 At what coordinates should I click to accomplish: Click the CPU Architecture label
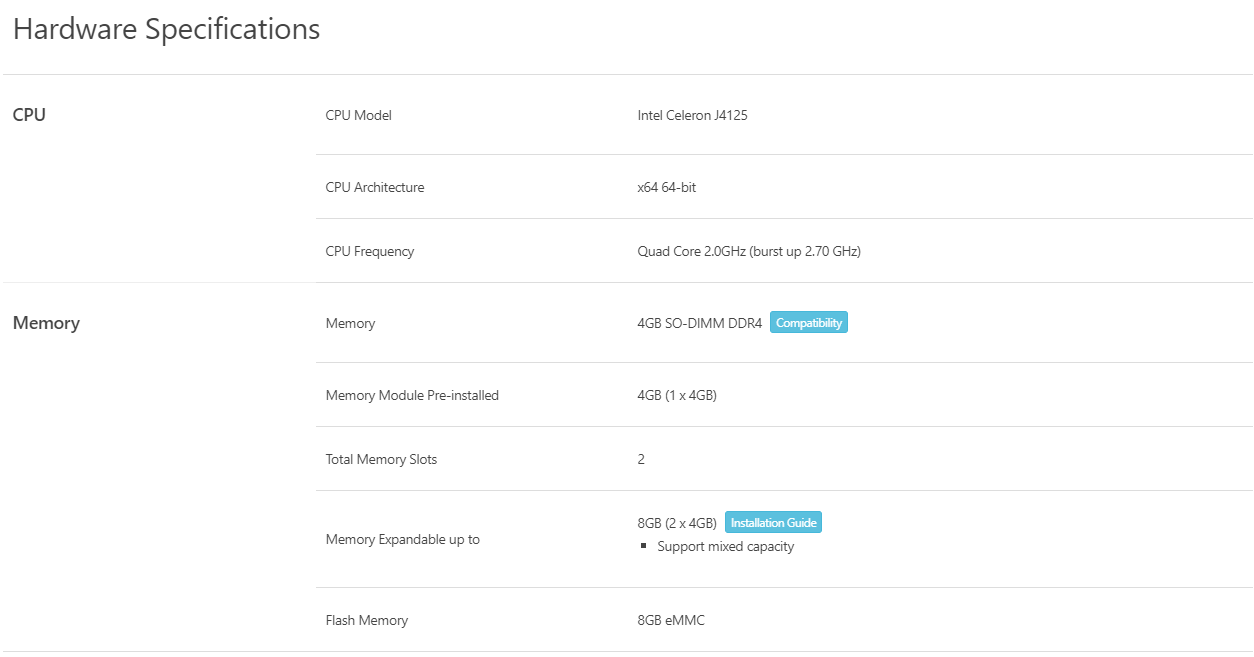pyautogui.click(x=375, y=187)
